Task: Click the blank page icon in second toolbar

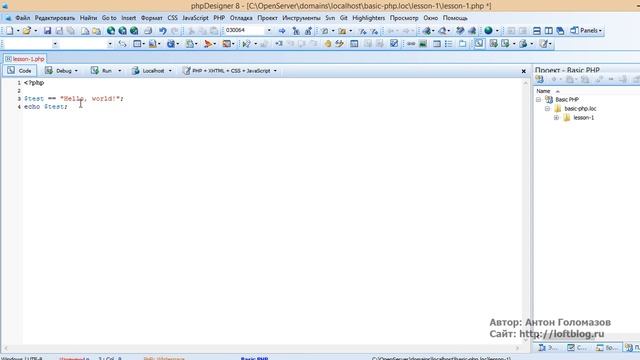Action: click(x=462, y=44)
